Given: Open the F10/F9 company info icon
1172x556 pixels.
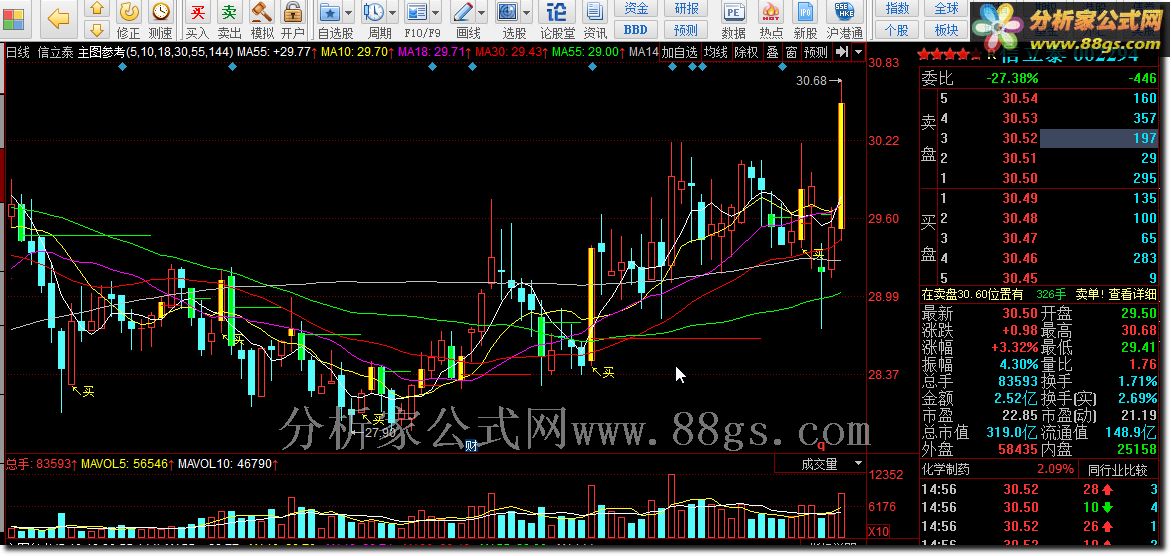Looking at the screenshot, I should 418,13.
